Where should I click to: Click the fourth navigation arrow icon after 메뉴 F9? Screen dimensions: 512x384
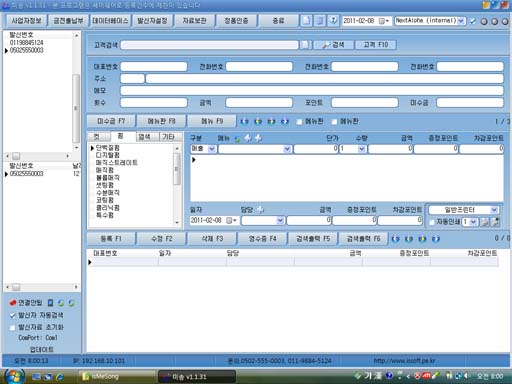point(285,121)
